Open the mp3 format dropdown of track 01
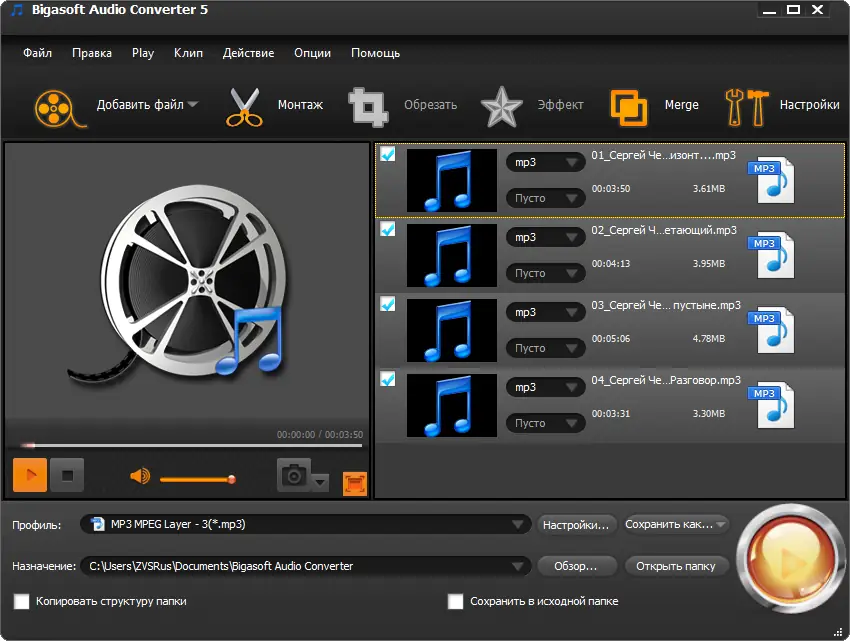 coord(545,162)
